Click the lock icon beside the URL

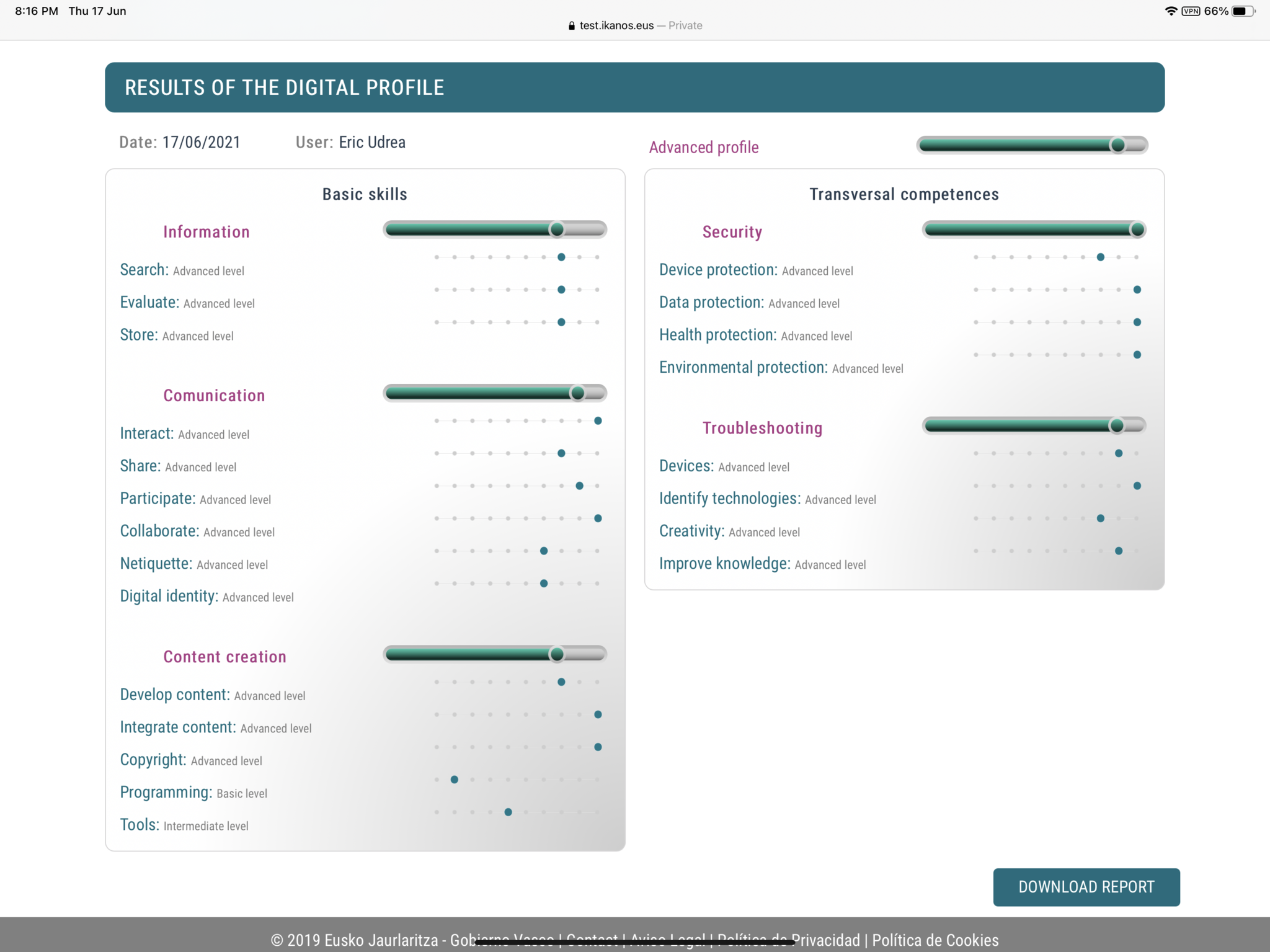pos(571,25)
